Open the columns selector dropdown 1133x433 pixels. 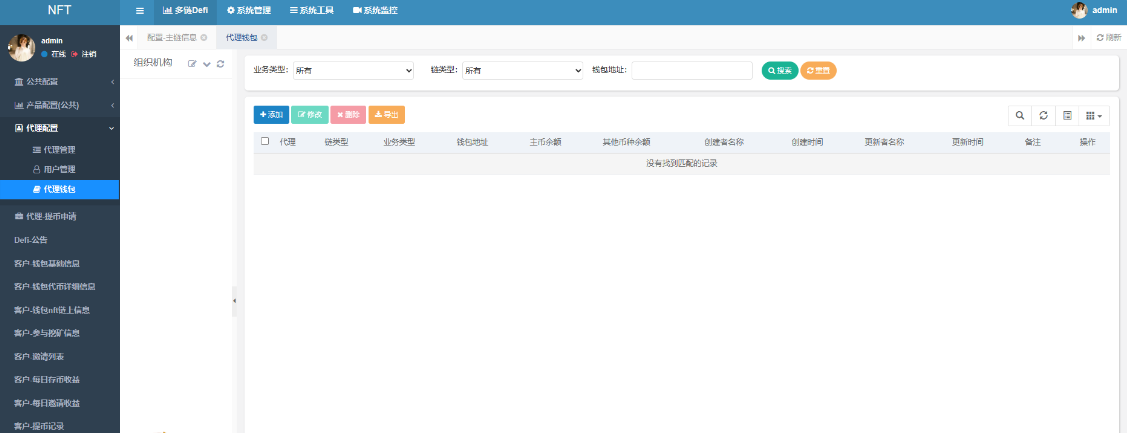(x=1094, y=115)
